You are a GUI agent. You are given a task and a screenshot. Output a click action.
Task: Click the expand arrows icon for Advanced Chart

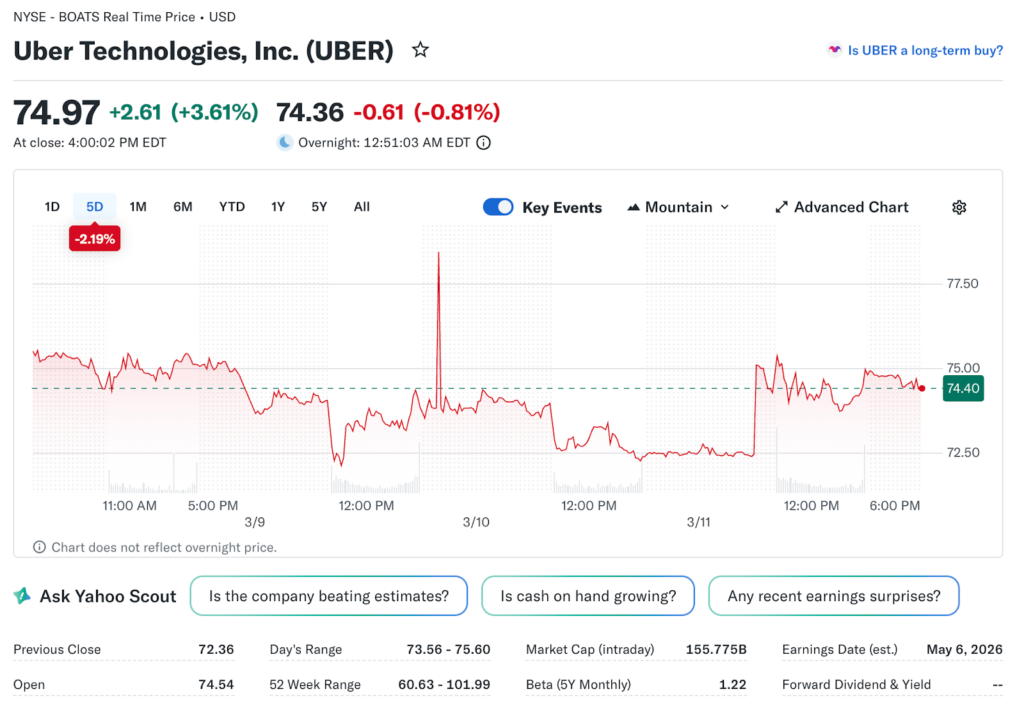pos(781,207)
